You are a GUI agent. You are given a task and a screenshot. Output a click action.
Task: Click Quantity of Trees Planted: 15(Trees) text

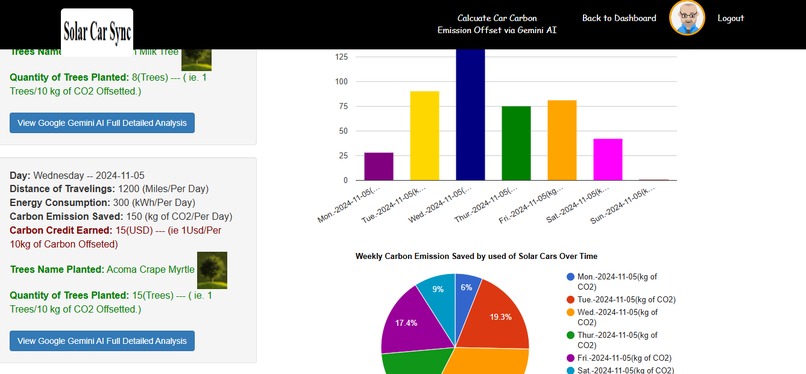coord(111,303)
